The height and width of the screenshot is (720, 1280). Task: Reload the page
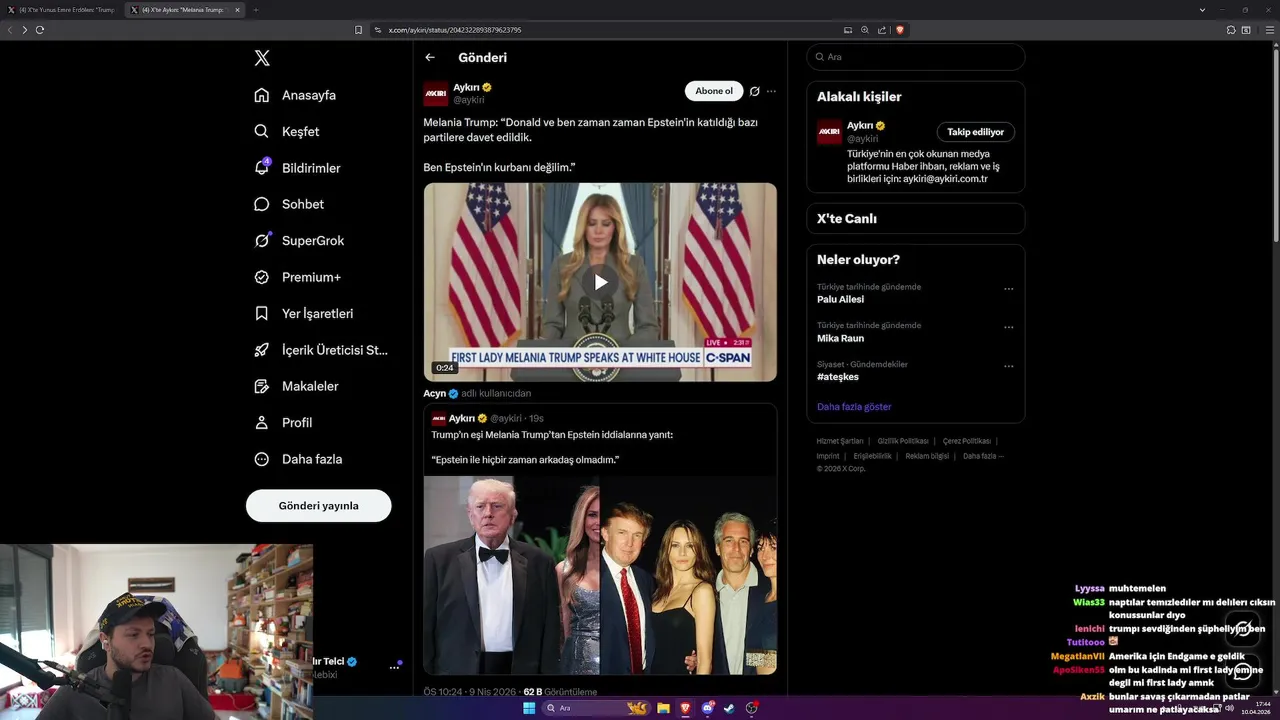click(x=40, y=30)
